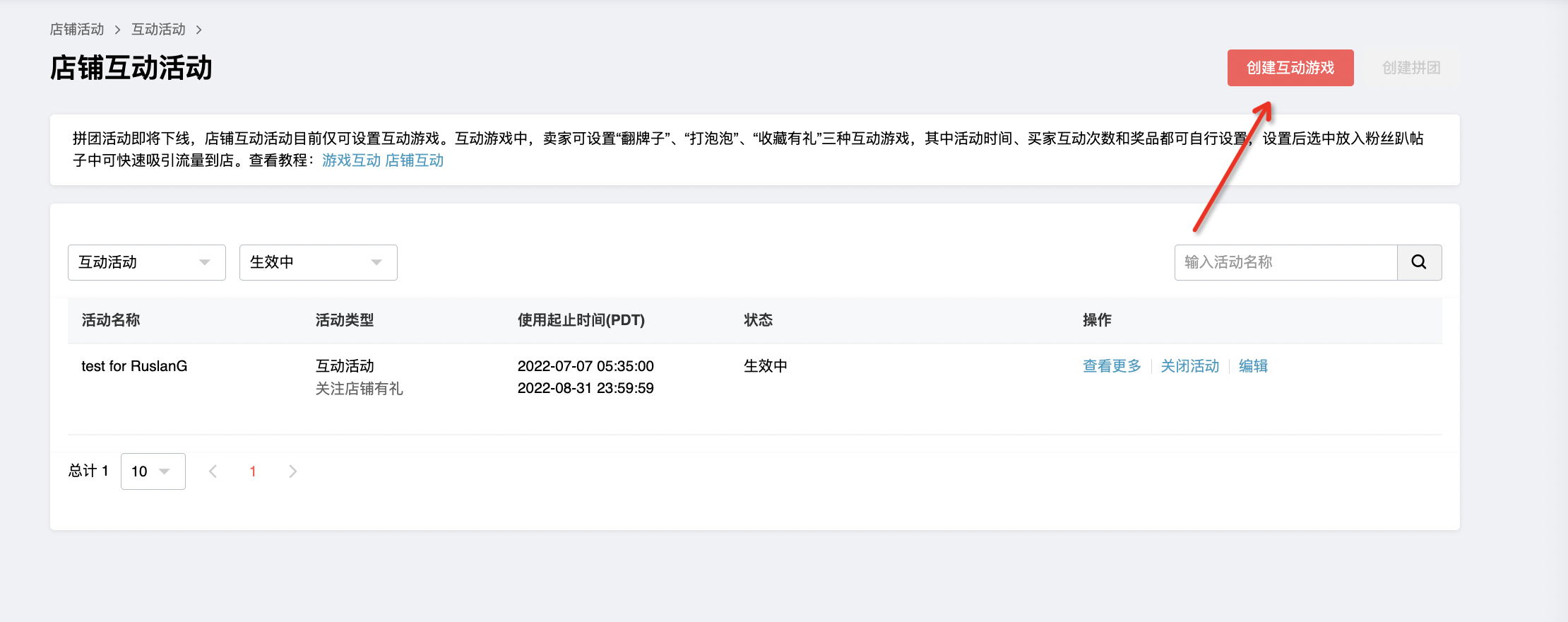
Task: Select page number 1 in pagination
Action: [253, 471]
